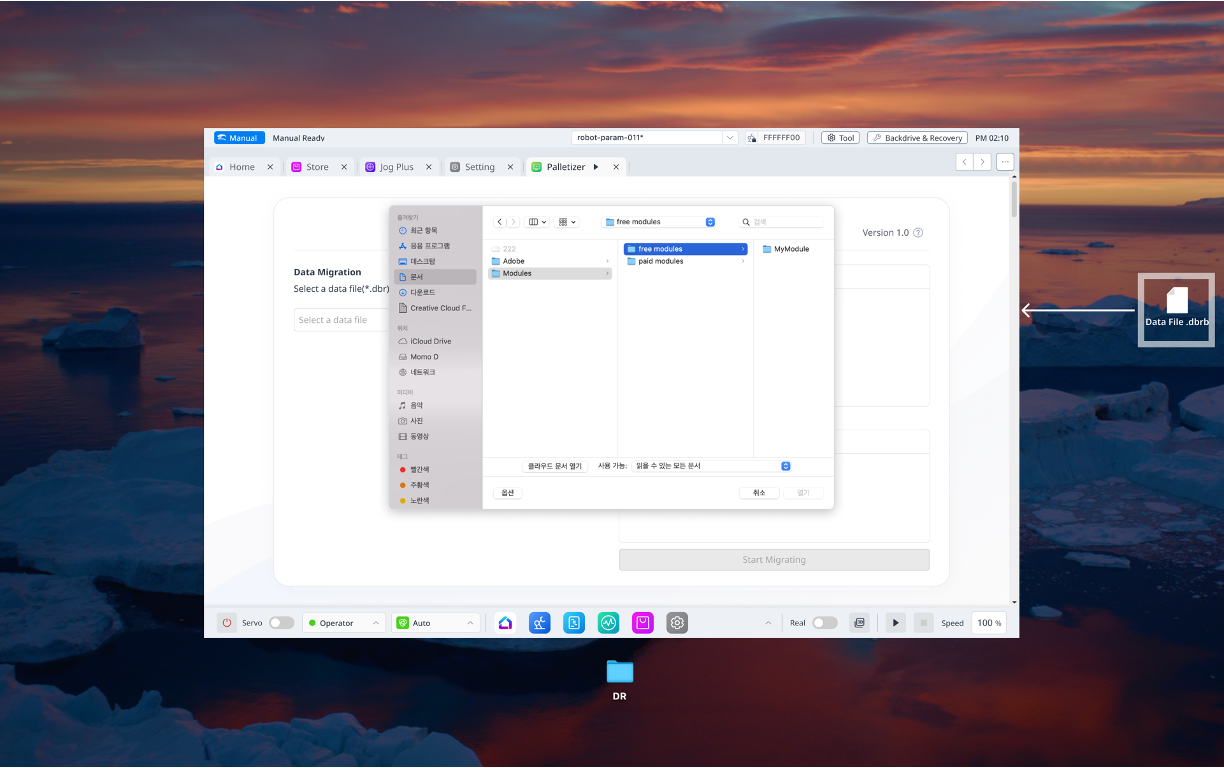Click the 취소 cancel button in file dialog

click(x=759, y=493)
